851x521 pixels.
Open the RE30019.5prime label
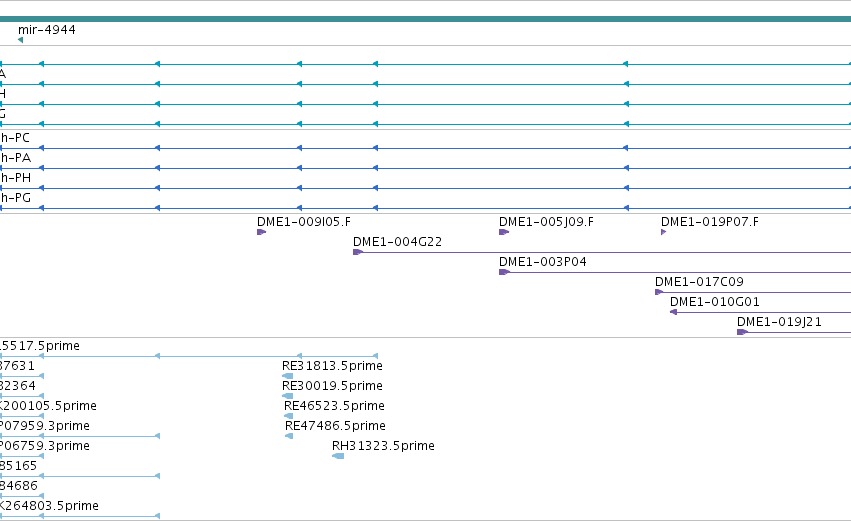pos(332,386)
